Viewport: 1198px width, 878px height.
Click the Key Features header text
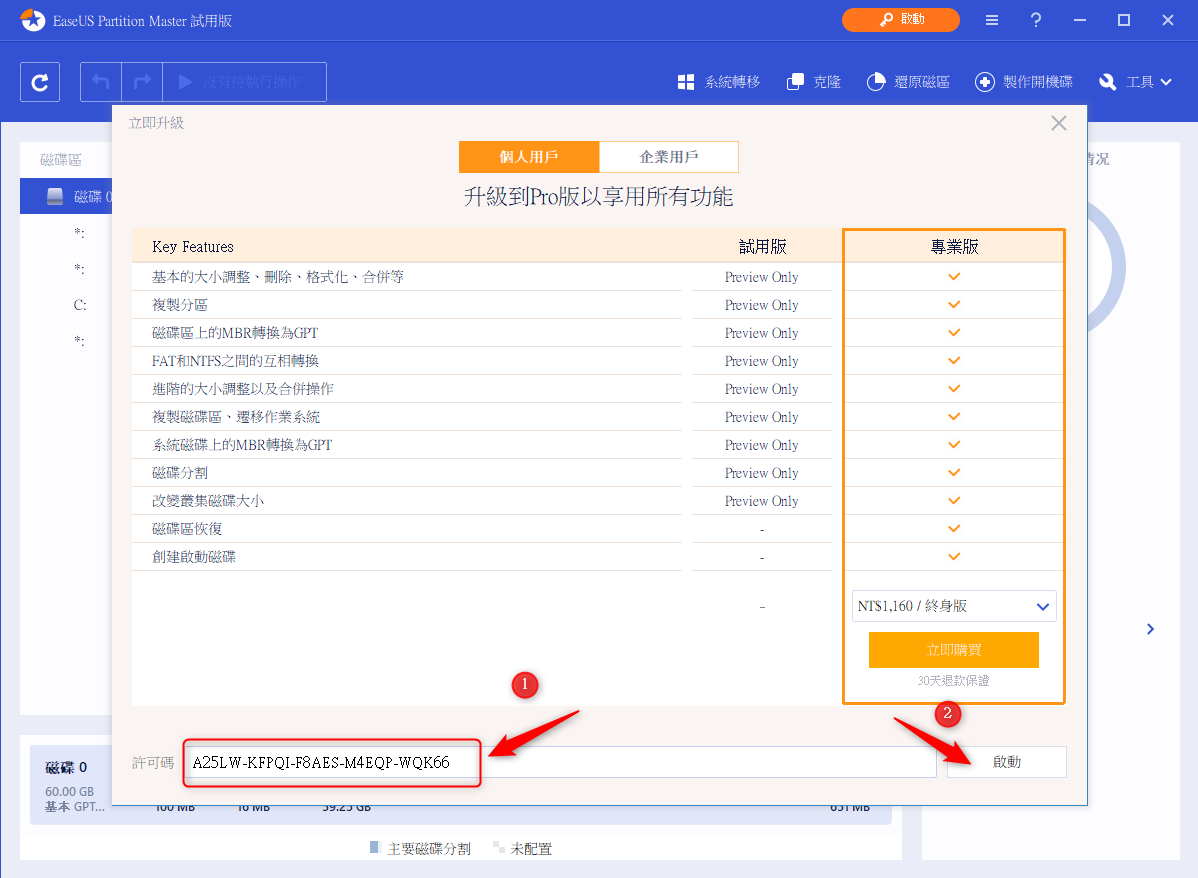193,247
